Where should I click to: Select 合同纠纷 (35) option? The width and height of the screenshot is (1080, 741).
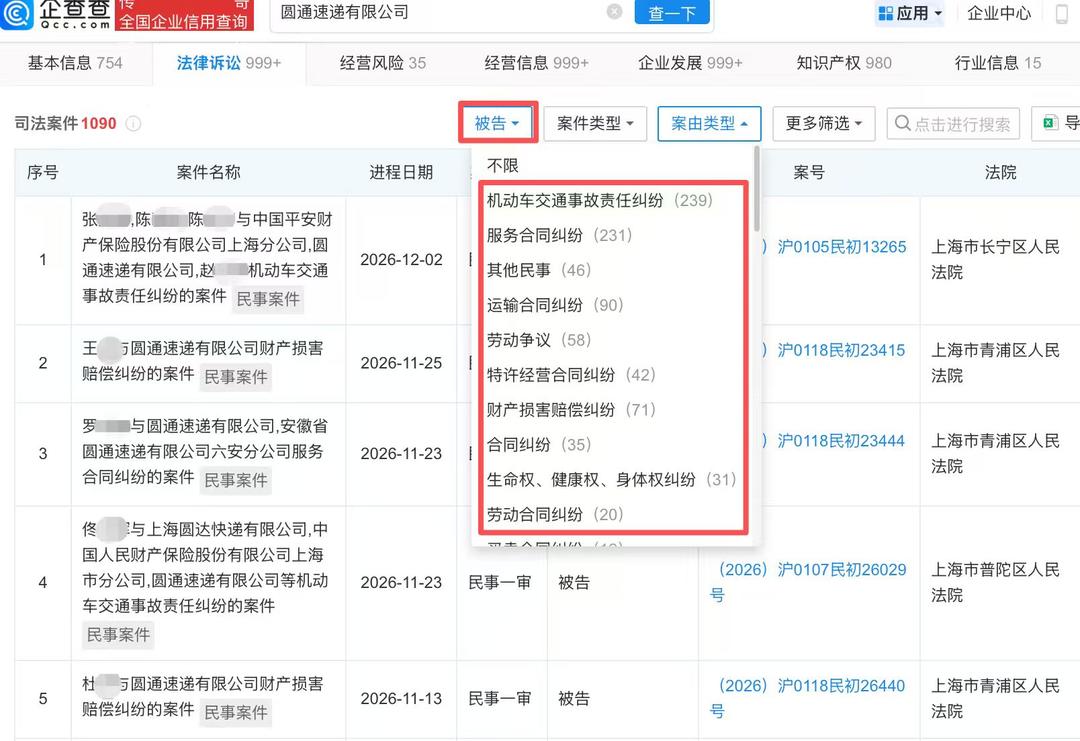(539, 444)
